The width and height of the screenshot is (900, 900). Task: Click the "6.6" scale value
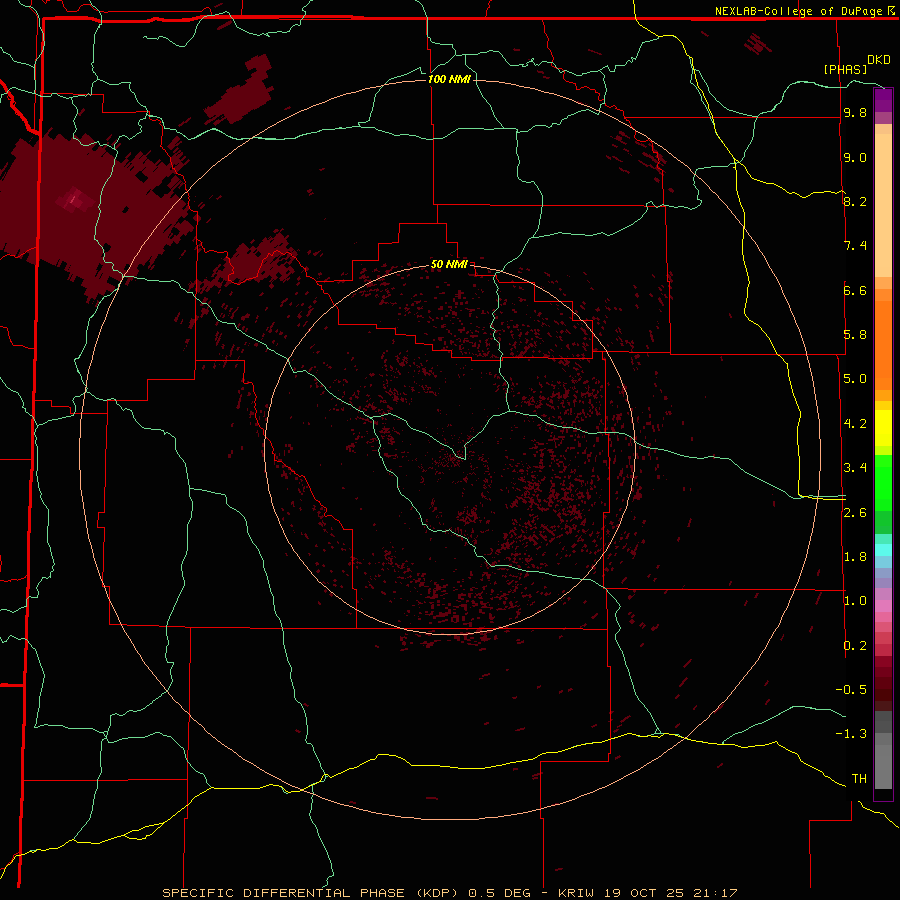(855, 290)
